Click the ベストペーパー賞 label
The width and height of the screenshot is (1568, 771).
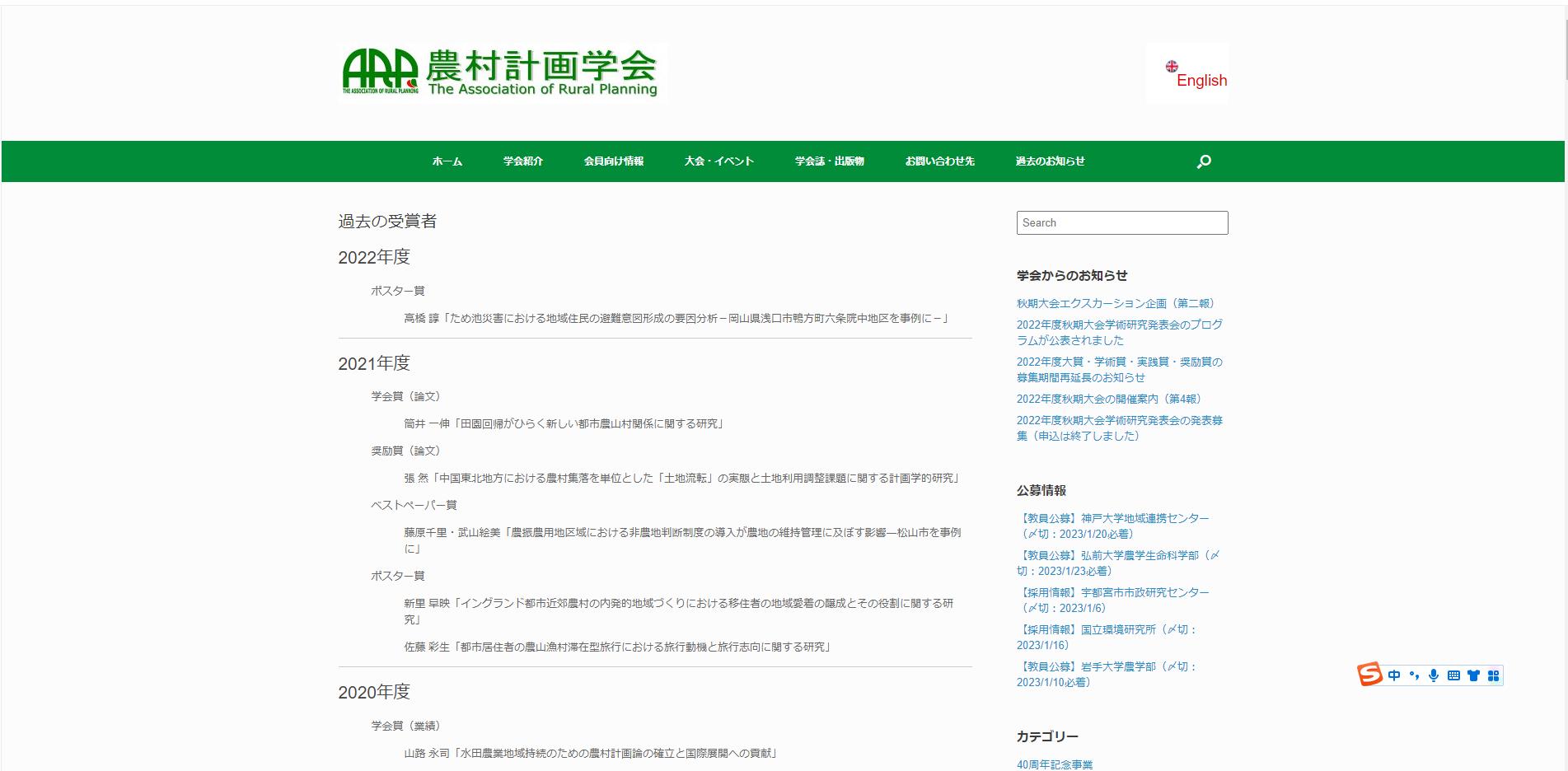click(x=414, y=505)
